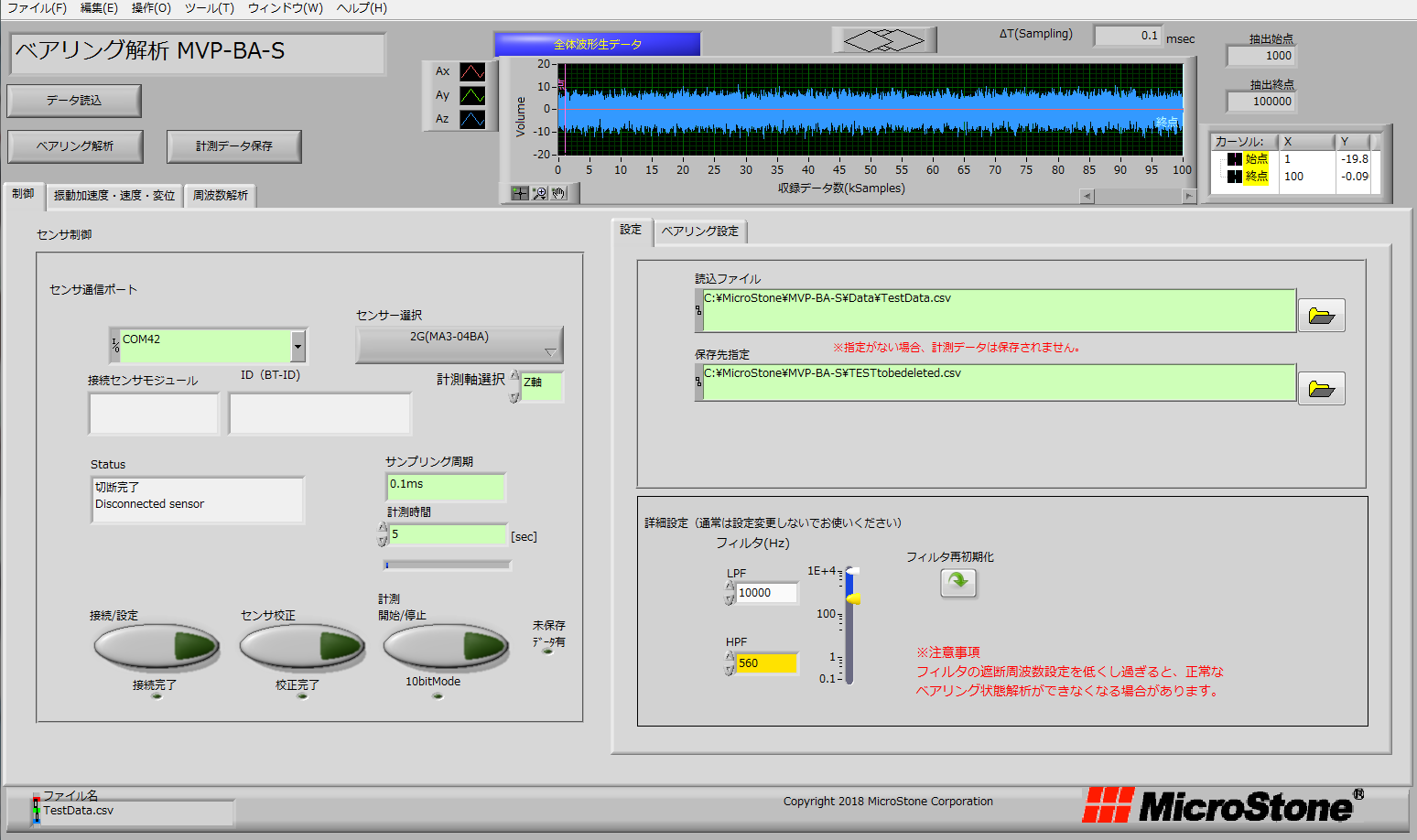Switch to the ベアリング設定 tab
Image resolution: width=1417 pixels, height=840 pixels.
click(700, 232)
